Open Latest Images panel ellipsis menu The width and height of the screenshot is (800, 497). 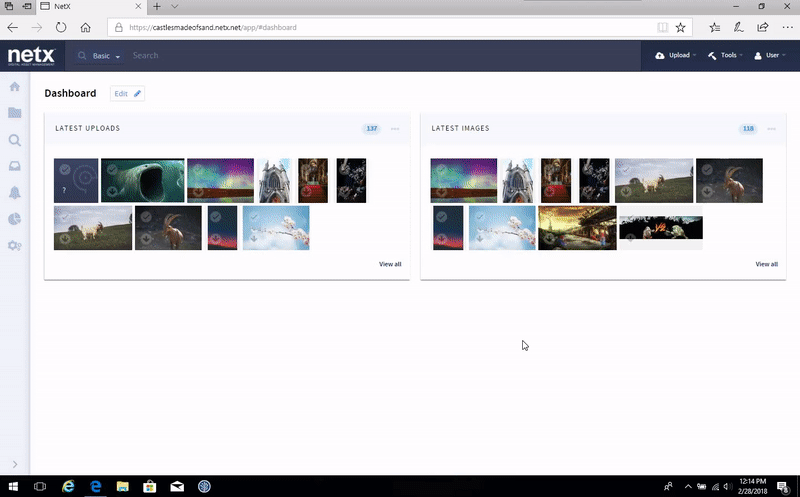coord(771,129)
